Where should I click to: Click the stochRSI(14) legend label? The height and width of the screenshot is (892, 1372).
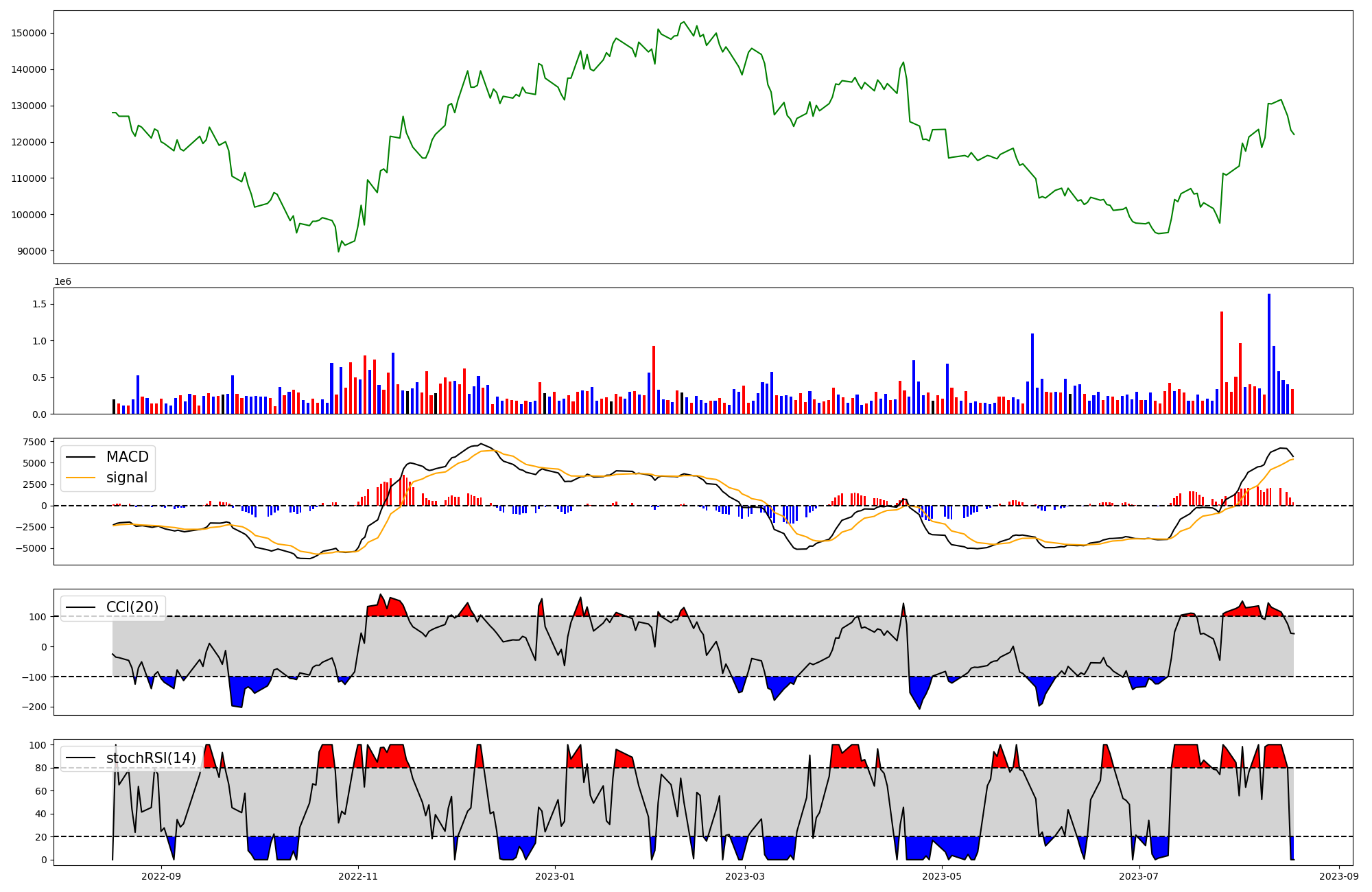(x=151, y=758)
